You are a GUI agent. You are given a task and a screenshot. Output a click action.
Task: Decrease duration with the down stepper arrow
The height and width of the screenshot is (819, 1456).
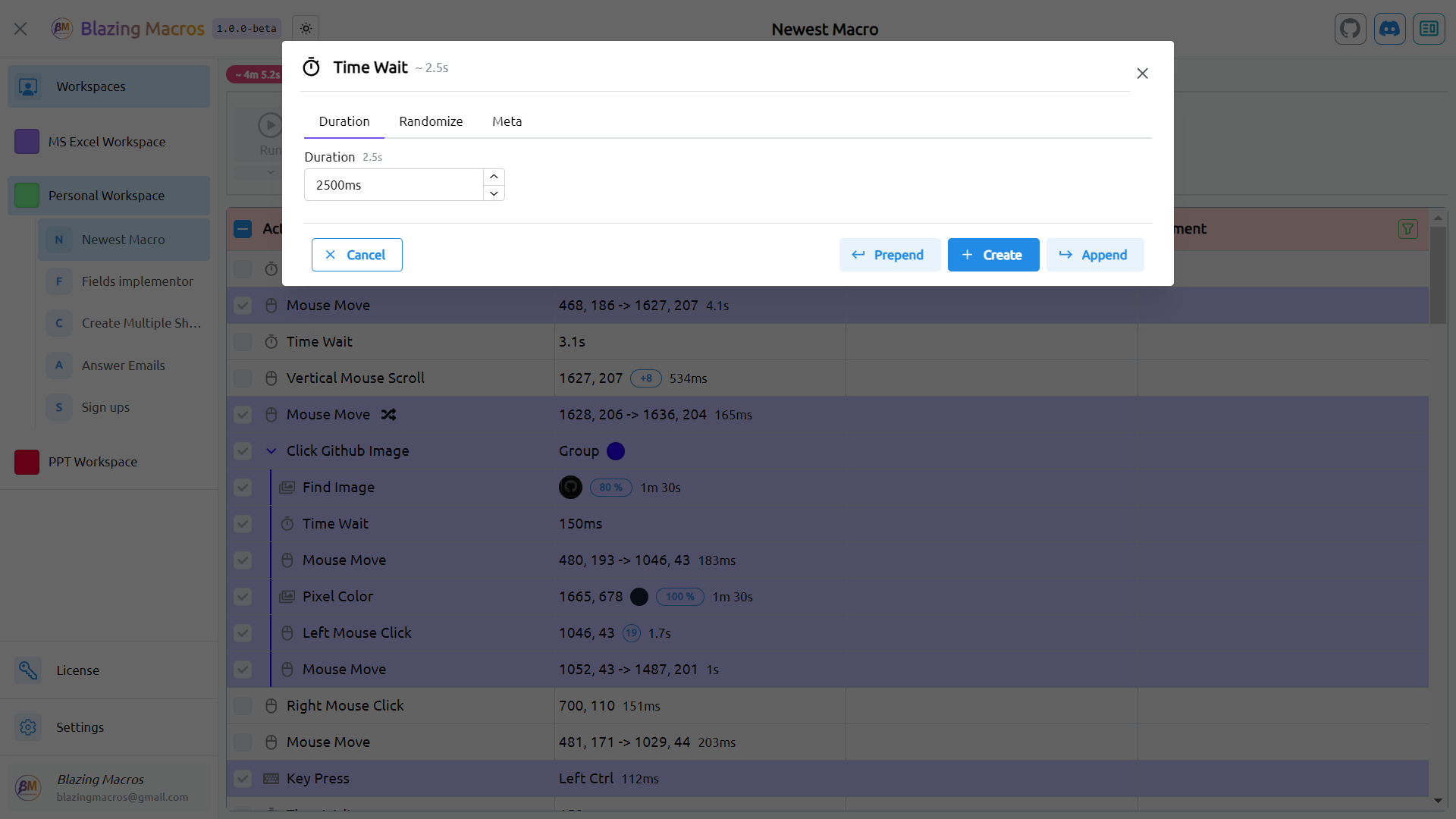coord(494,193)
